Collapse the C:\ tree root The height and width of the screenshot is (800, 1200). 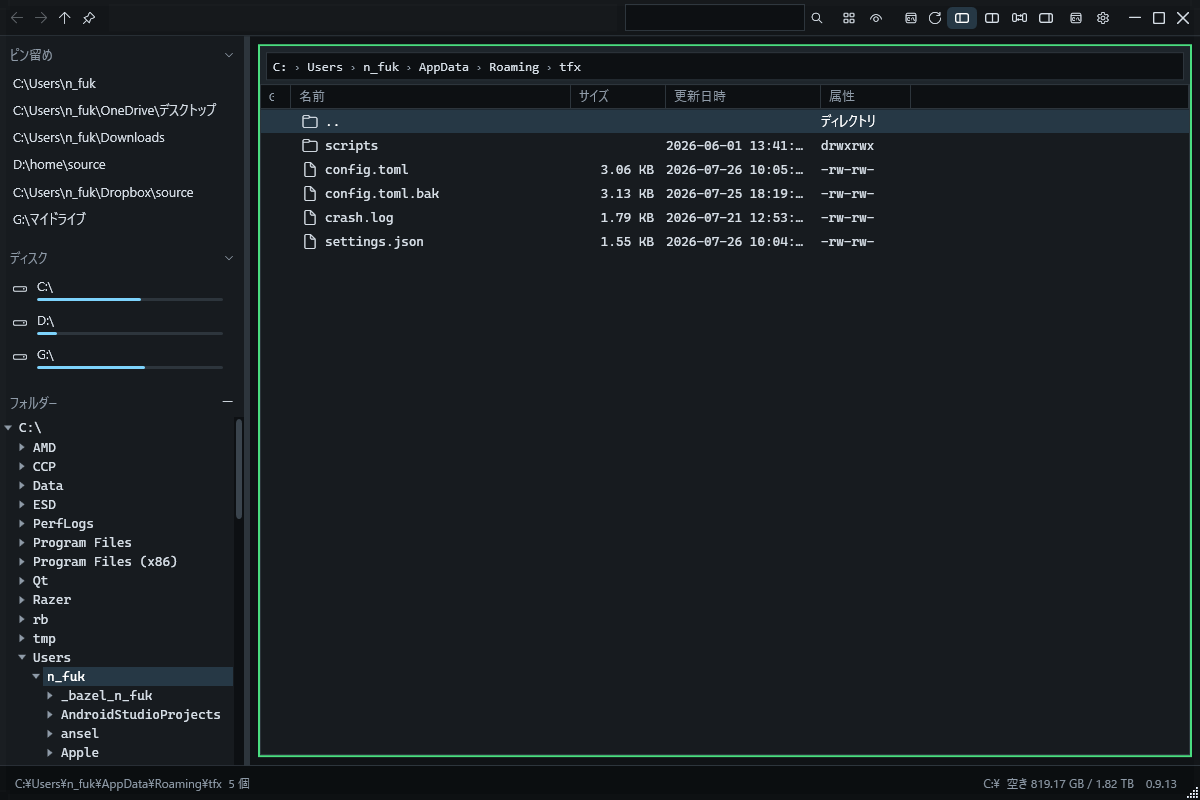9,428
